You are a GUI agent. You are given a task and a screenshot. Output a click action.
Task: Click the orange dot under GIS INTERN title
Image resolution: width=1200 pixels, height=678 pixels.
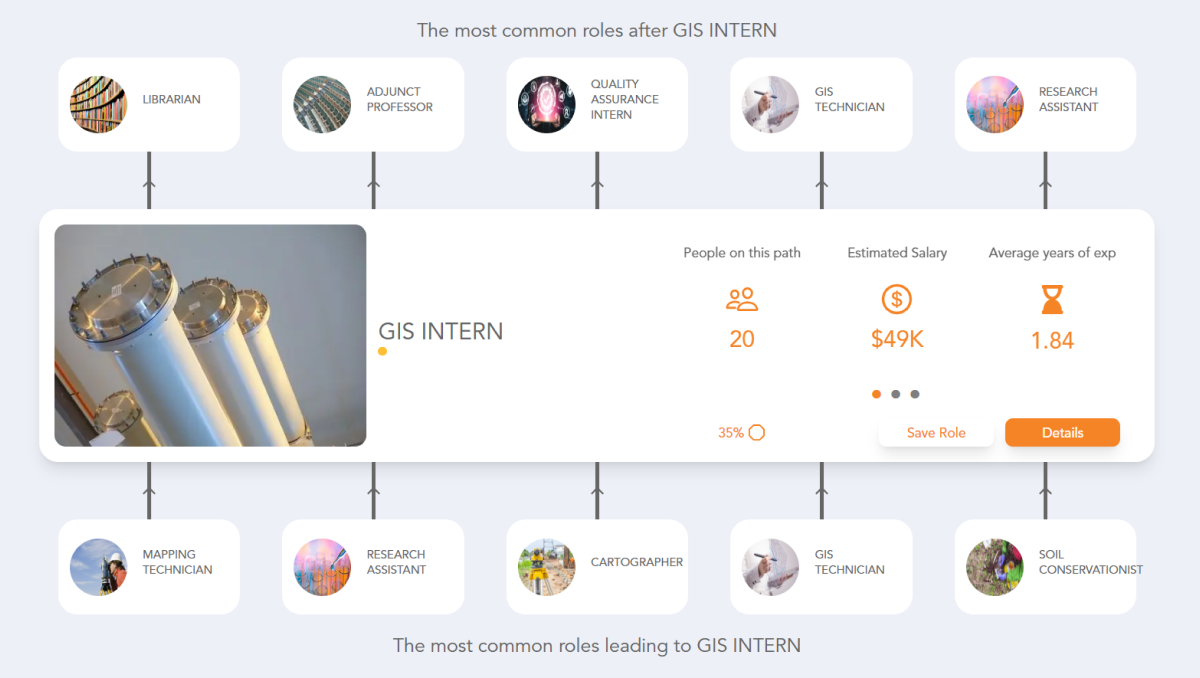(x=382, y=351)
